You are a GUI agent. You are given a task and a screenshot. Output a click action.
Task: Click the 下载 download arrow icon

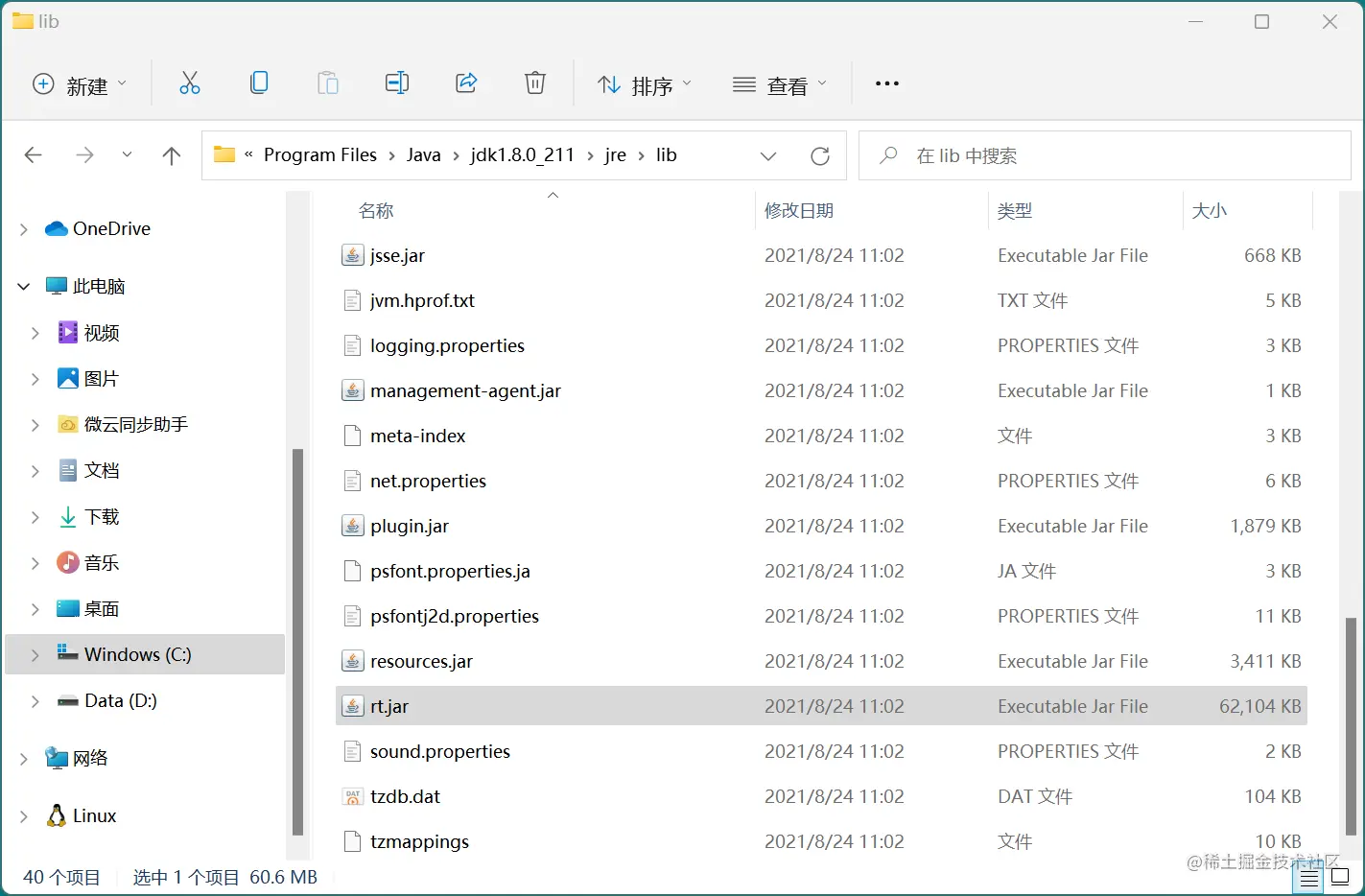[68, 517]
